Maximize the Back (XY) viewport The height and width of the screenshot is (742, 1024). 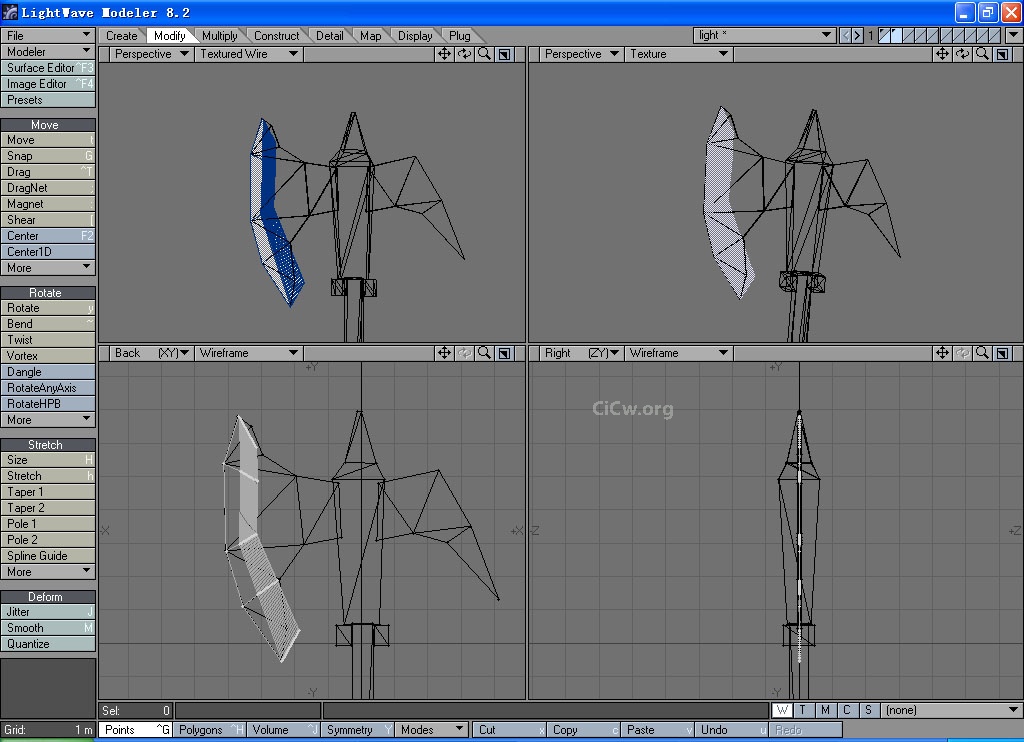pyautogui.click(x=504, y=353)
